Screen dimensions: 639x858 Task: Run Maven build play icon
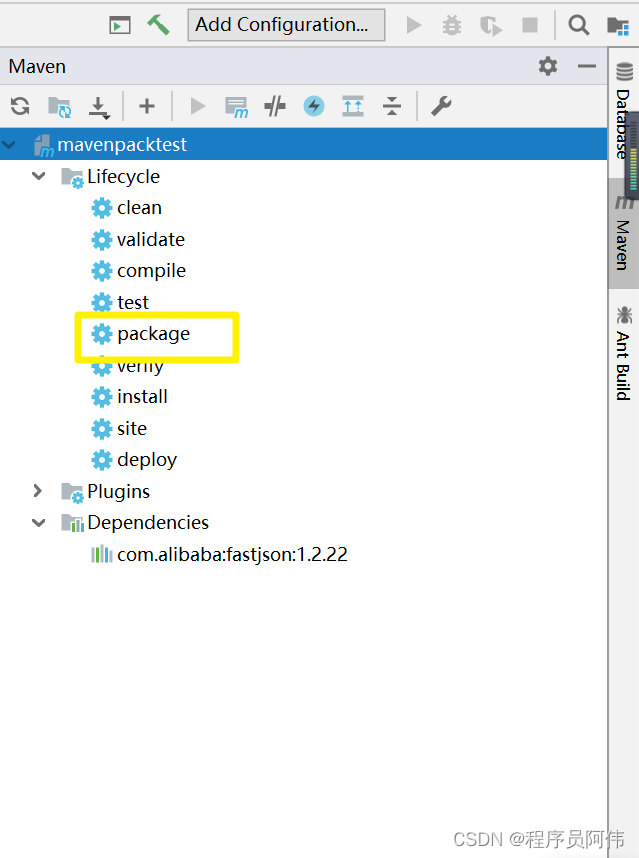[x=197, y=106]
